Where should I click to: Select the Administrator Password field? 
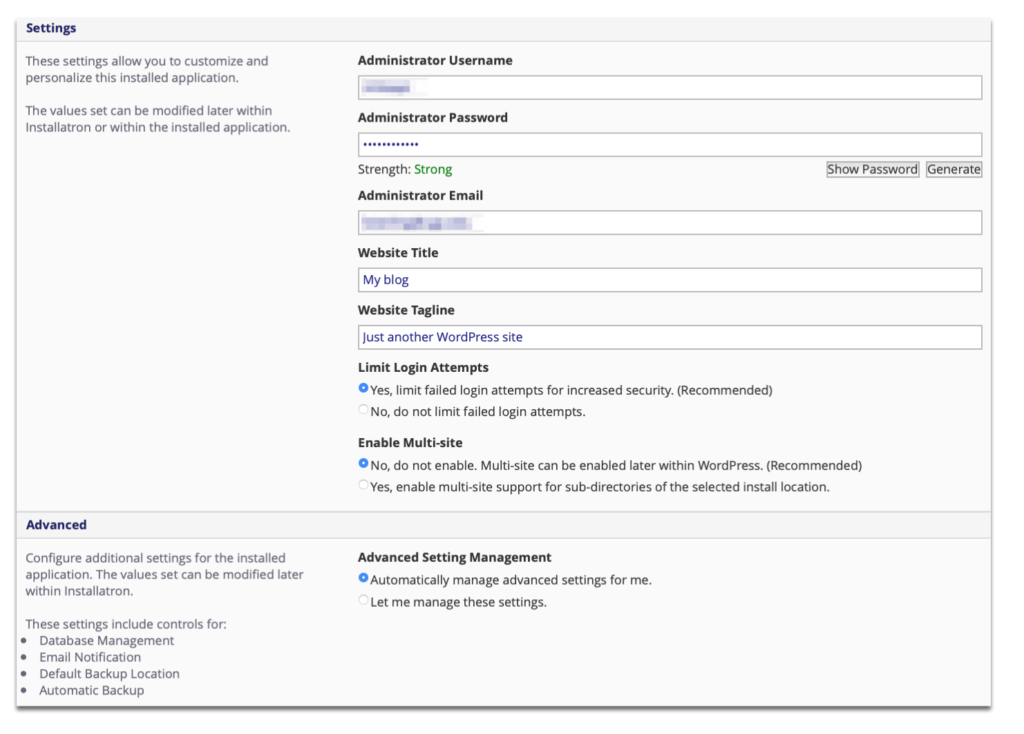(669, 144)
